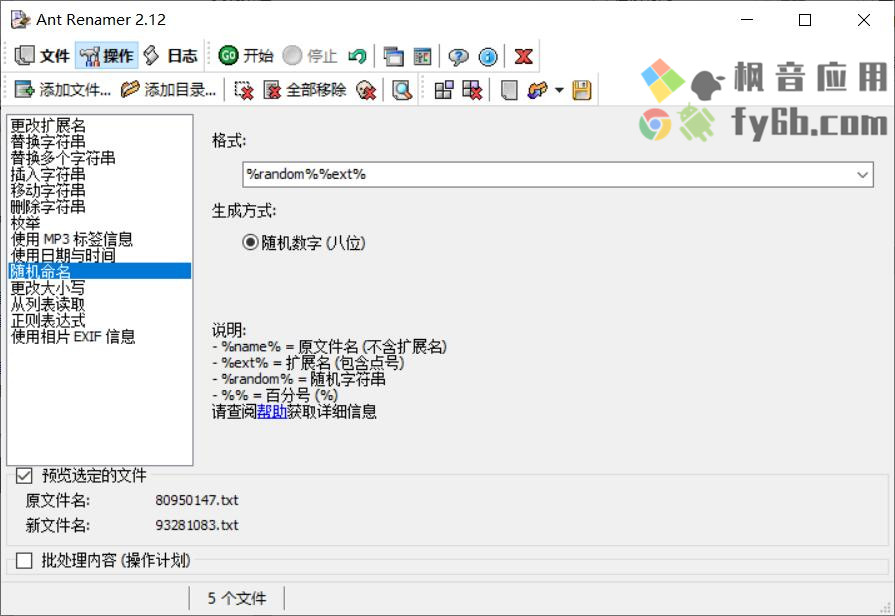Screen dimensions: 895x616
Task: Minimize the Ant Renamer window
Action: 747,19
